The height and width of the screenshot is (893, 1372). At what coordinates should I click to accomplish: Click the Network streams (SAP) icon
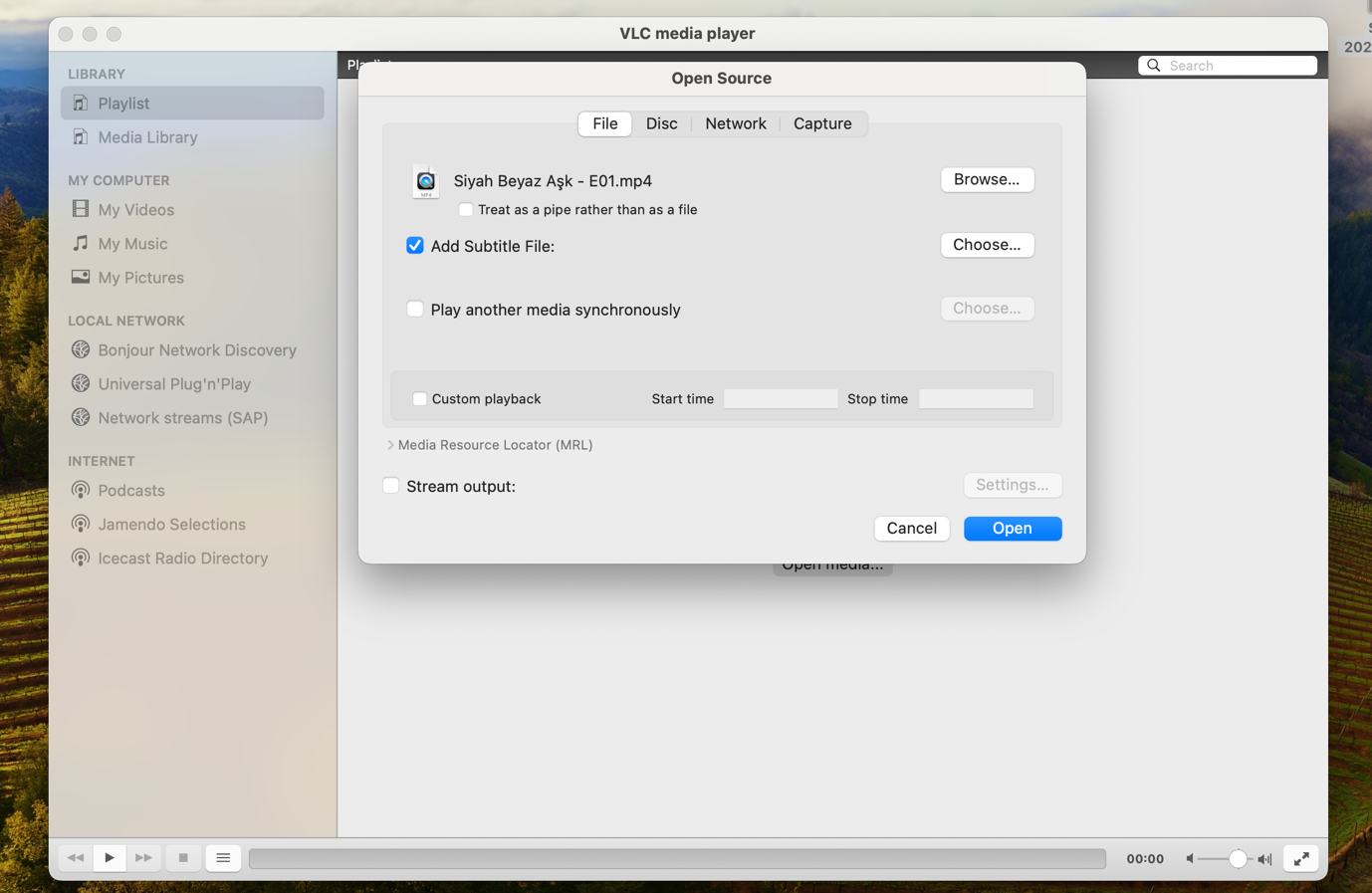(81, 417)
